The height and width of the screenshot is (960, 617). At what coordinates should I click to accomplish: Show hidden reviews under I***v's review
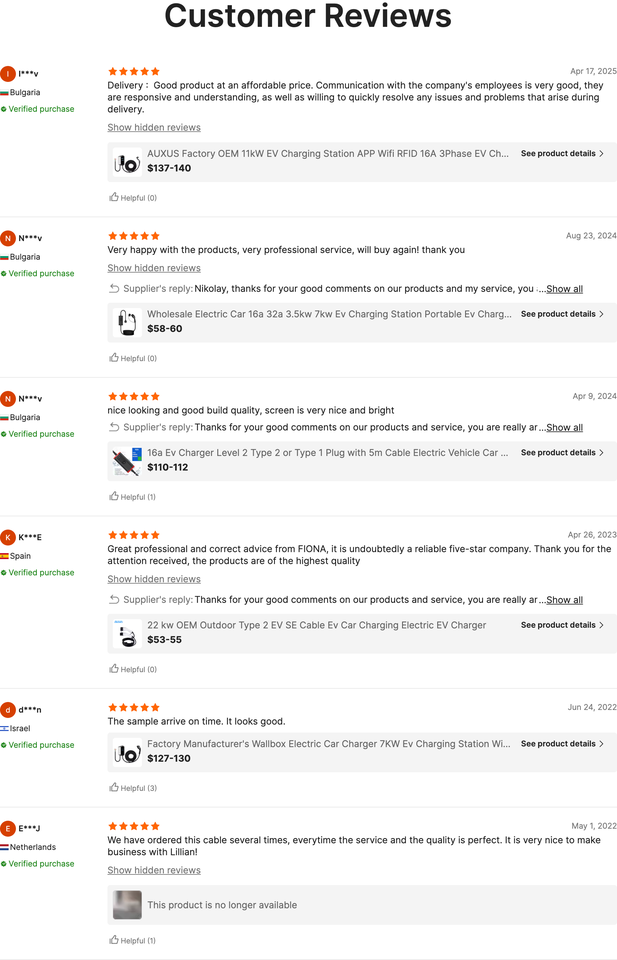click(x=154, y=128)
